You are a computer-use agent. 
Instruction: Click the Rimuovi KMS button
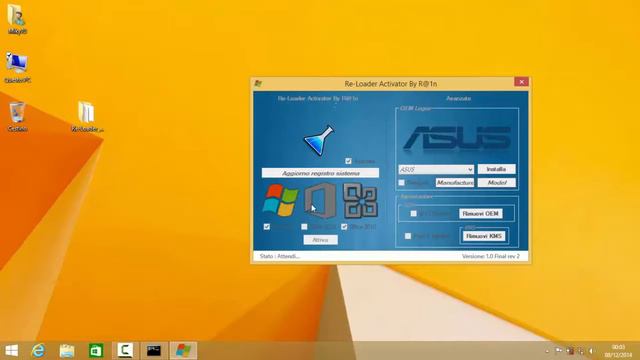[x=484, y=236]
